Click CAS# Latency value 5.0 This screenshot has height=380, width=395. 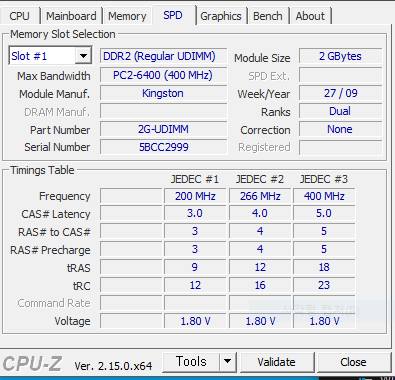324,213
